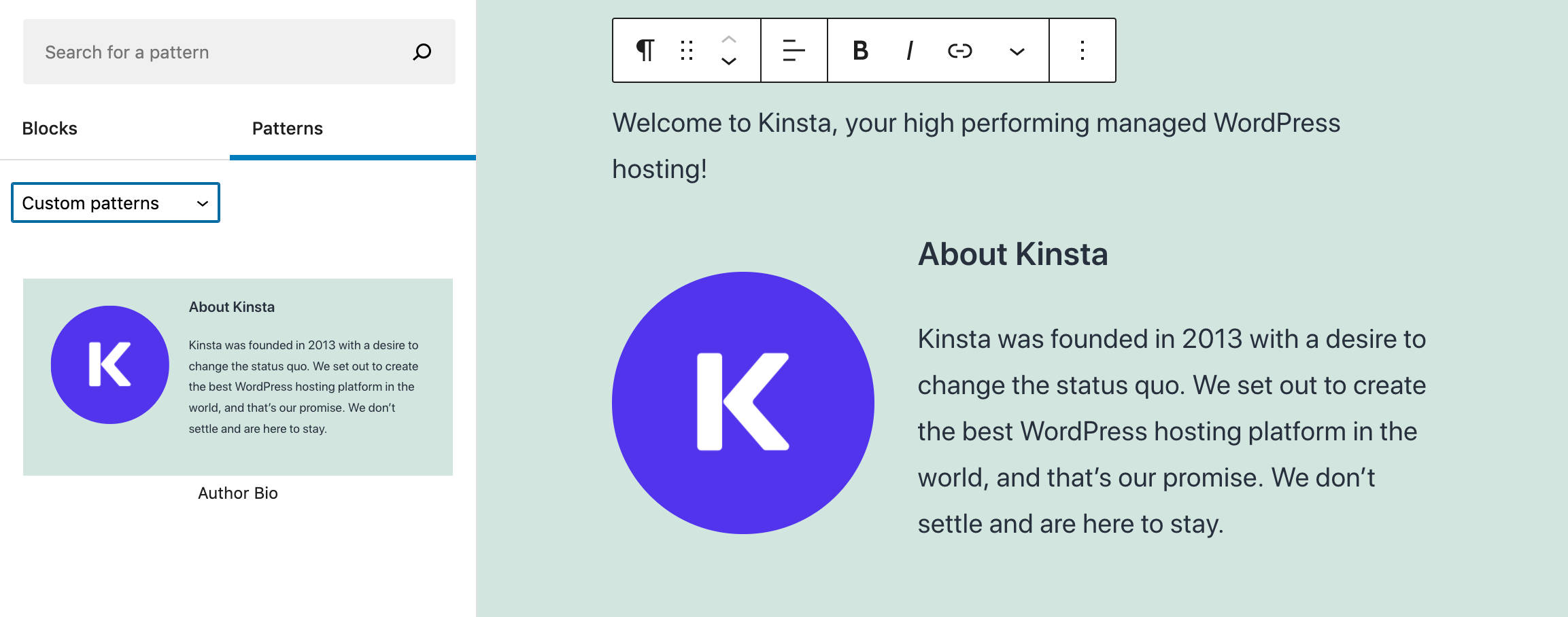Image resolution: width=1568 pixels, height=617 pixels.
Task: Insert a link using the link icon
Action: [959, 50]
